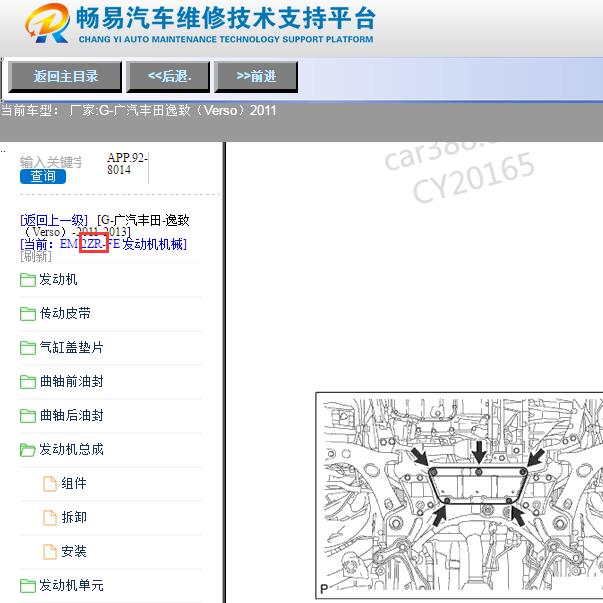The image size is (603, 603).
Task: Select the 发动机 tree entry text
Action: point(58,280)
